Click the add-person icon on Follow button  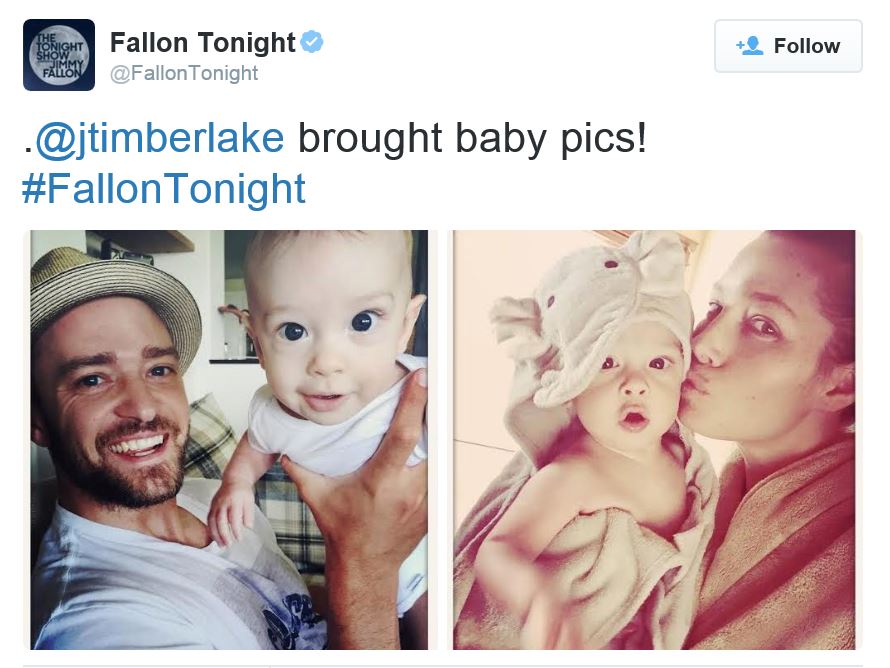tap(749, 46)
